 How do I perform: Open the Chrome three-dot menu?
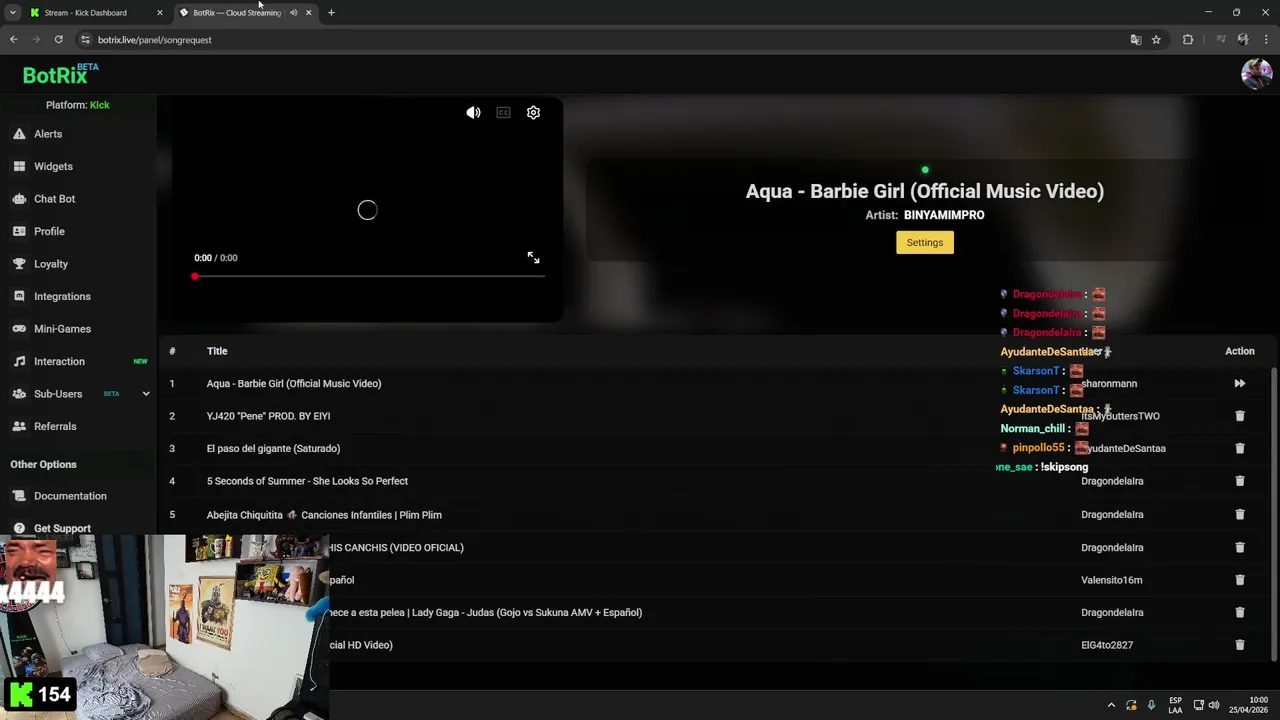tap(1266, 40)
